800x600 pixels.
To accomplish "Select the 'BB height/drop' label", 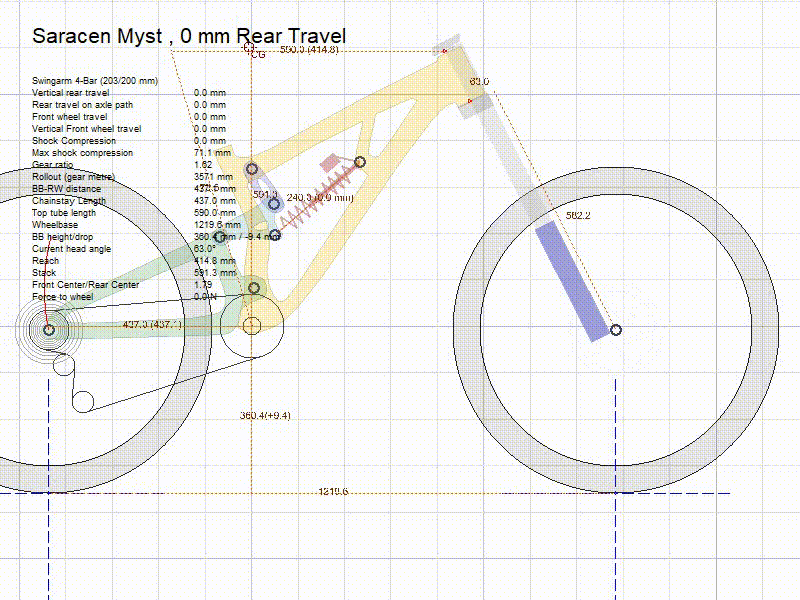I will (62, 237).
